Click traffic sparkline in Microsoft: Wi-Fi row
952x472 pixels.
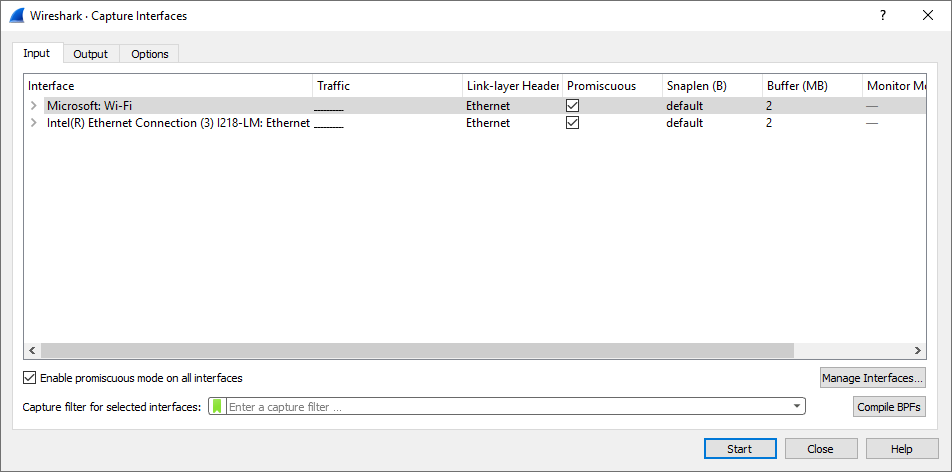329,108
